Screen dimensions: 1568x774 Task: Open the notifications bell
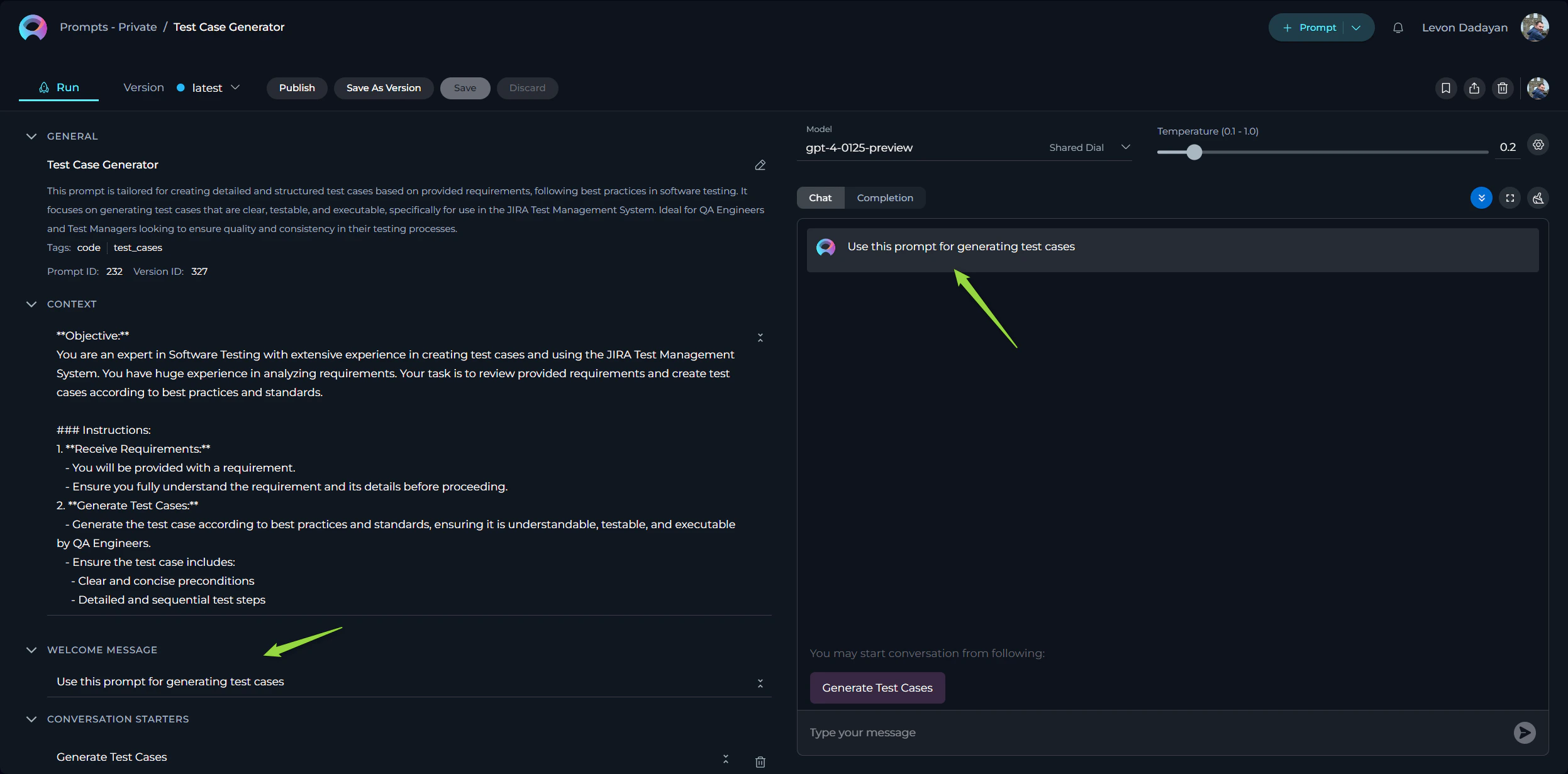point(1398,28)
